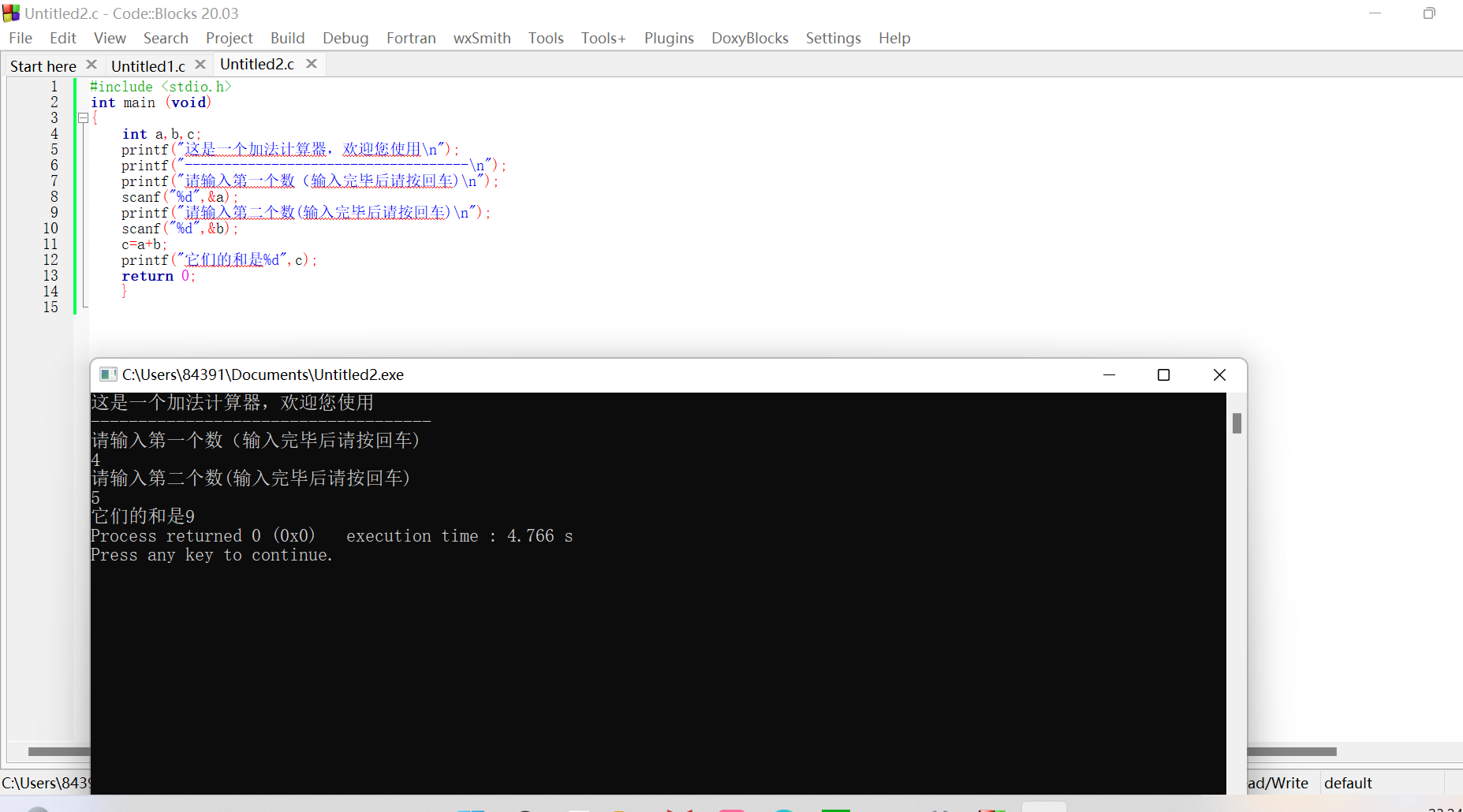
Task: Close the Untitled2.c tab
Action: [x=312, y=63]
